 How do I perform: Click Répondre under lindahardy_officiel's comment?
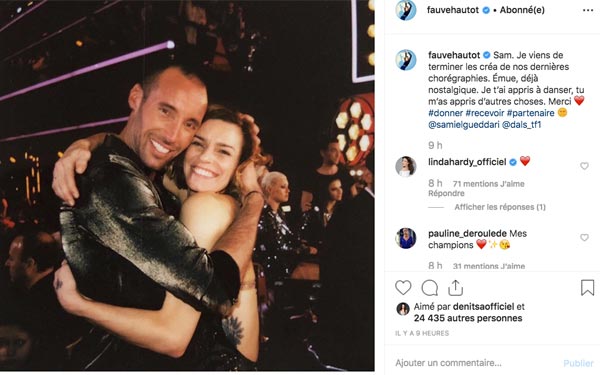click(x=446, y=193)
